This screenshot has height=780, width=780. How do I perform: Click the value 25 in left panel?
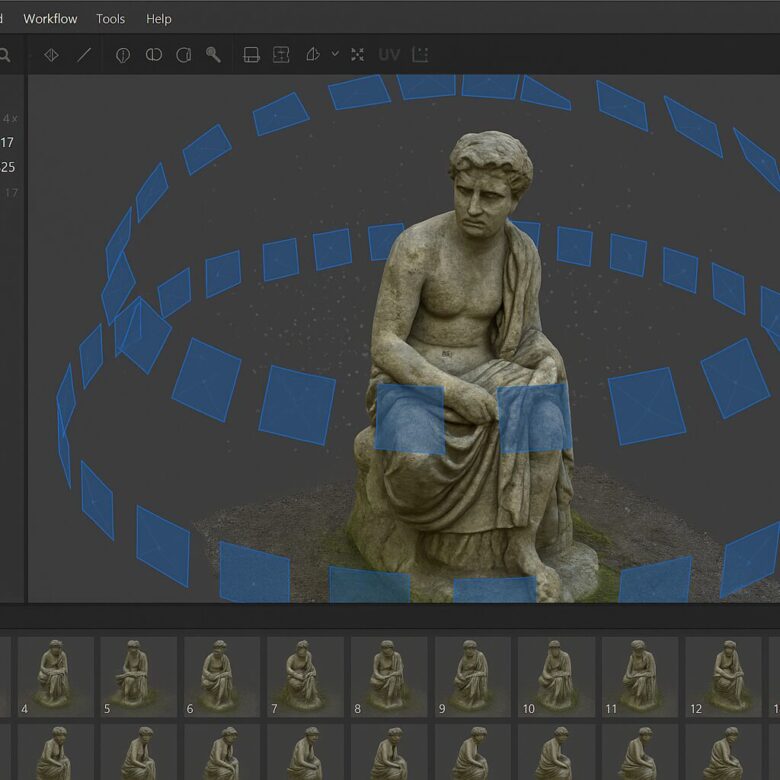7,167
